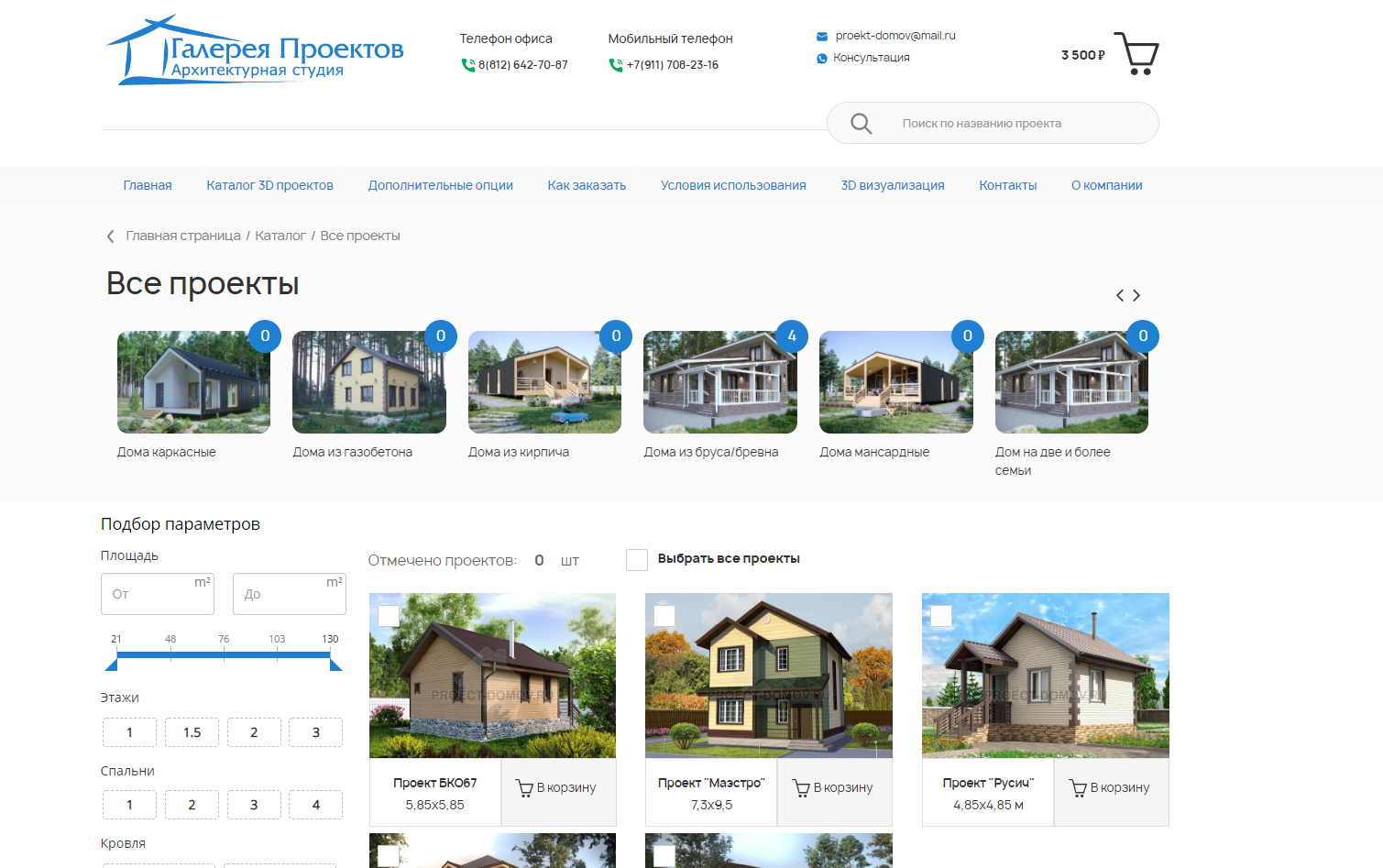The width and height of the screenshot is (1383, 868).
Task: Open Проект БКО67 house image
Action: click(493, 676)
